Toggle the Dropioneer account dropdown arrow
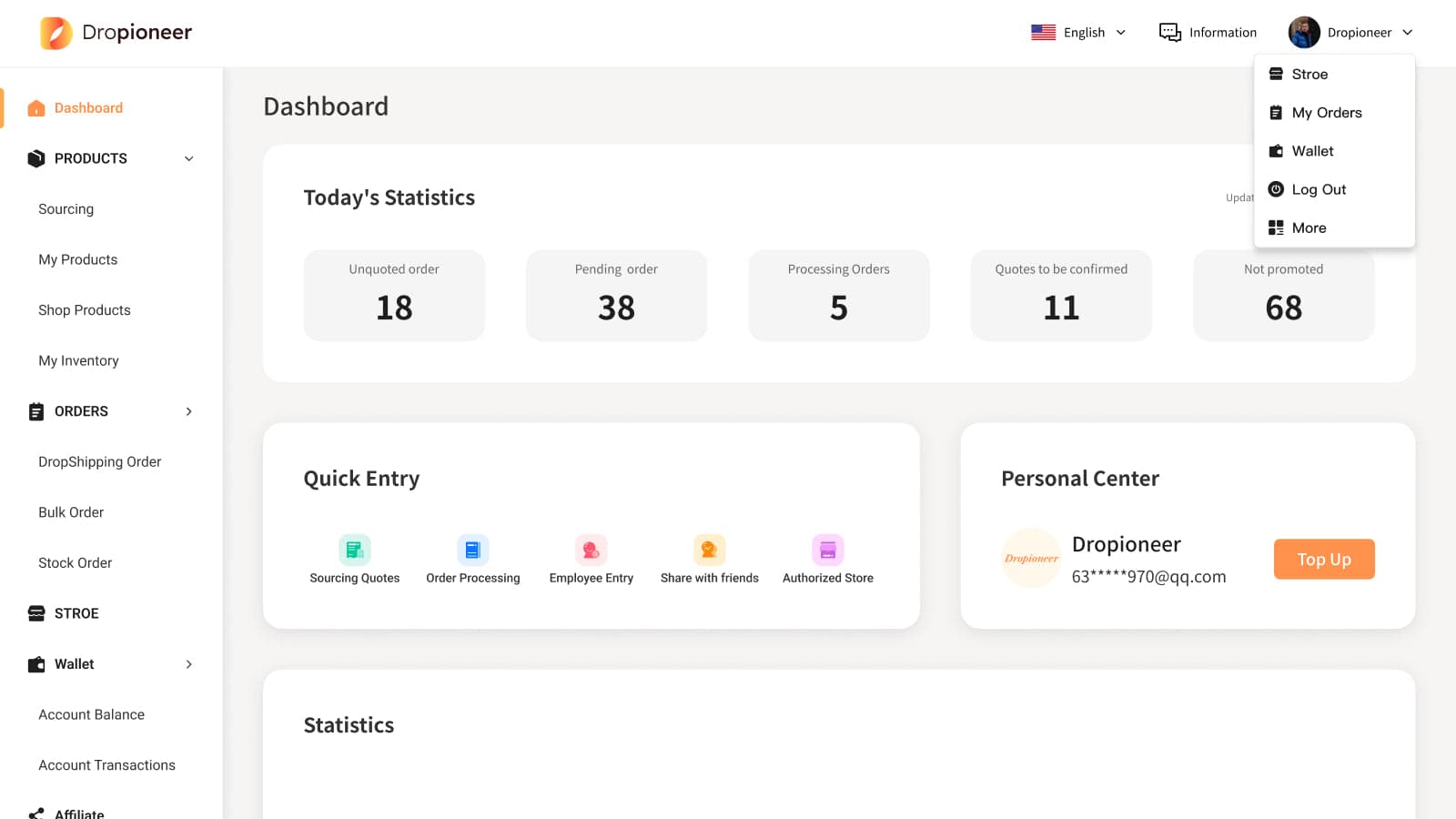Image resolution: width=1456 pixels, height=819 pixels. 1407,33
